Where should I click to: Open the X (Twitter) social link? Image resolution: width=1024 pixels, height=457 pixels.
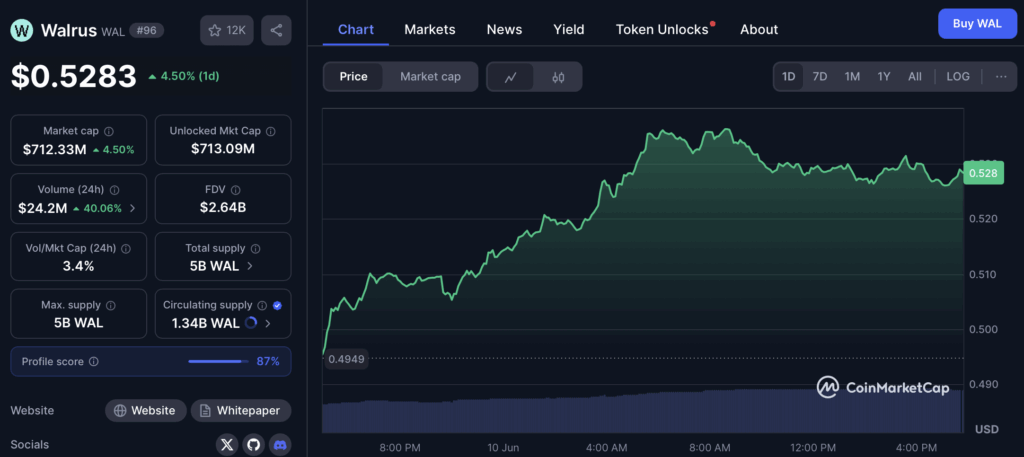(227, 445)
